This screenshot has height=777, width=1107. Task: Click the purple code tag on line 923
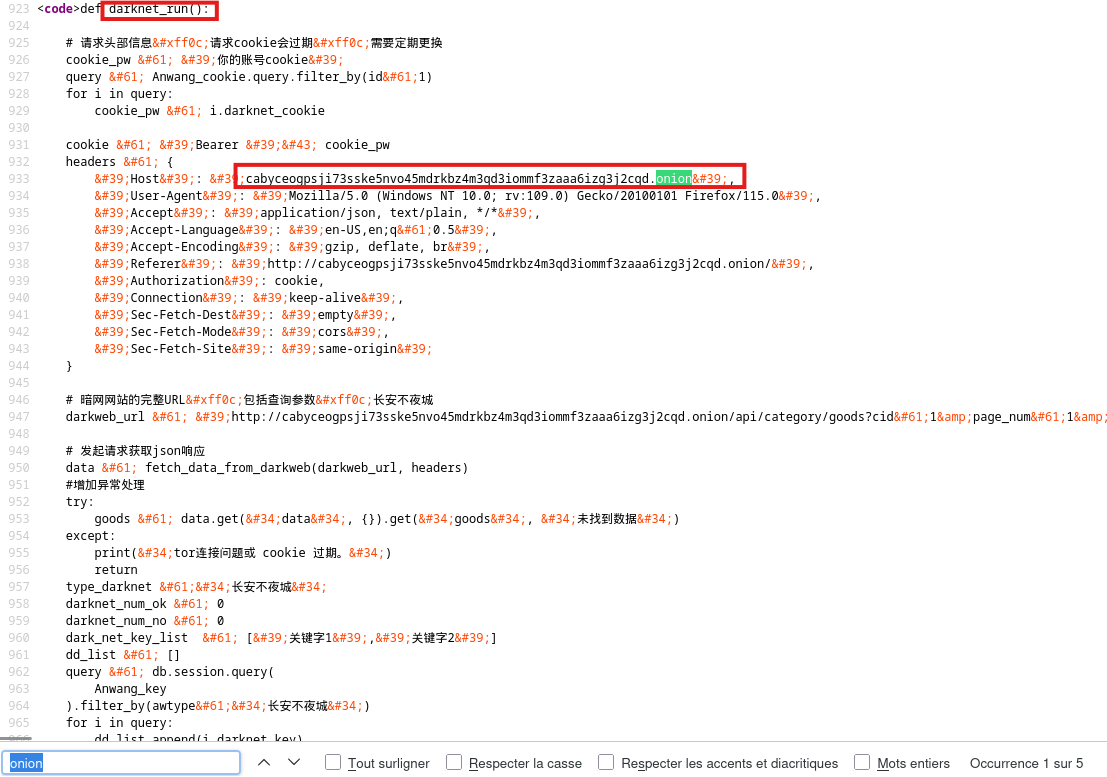[58, 9]
